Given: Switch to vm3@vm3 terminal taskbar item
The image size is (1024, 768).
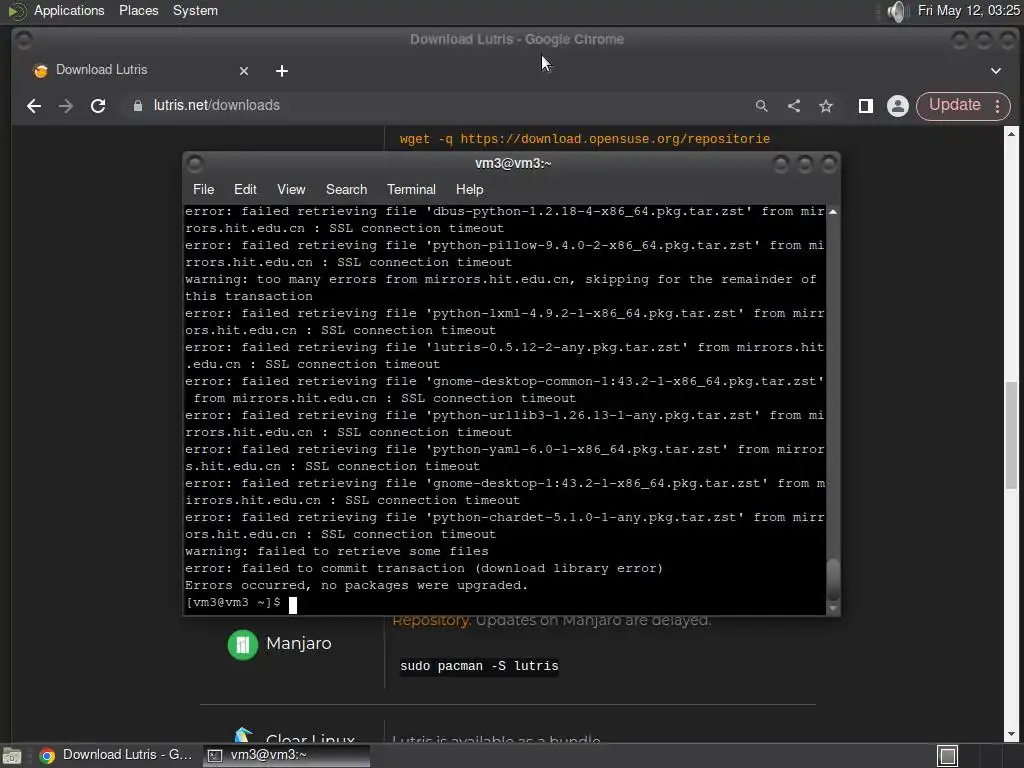Looking at the screenshot, I should point(286,755).
